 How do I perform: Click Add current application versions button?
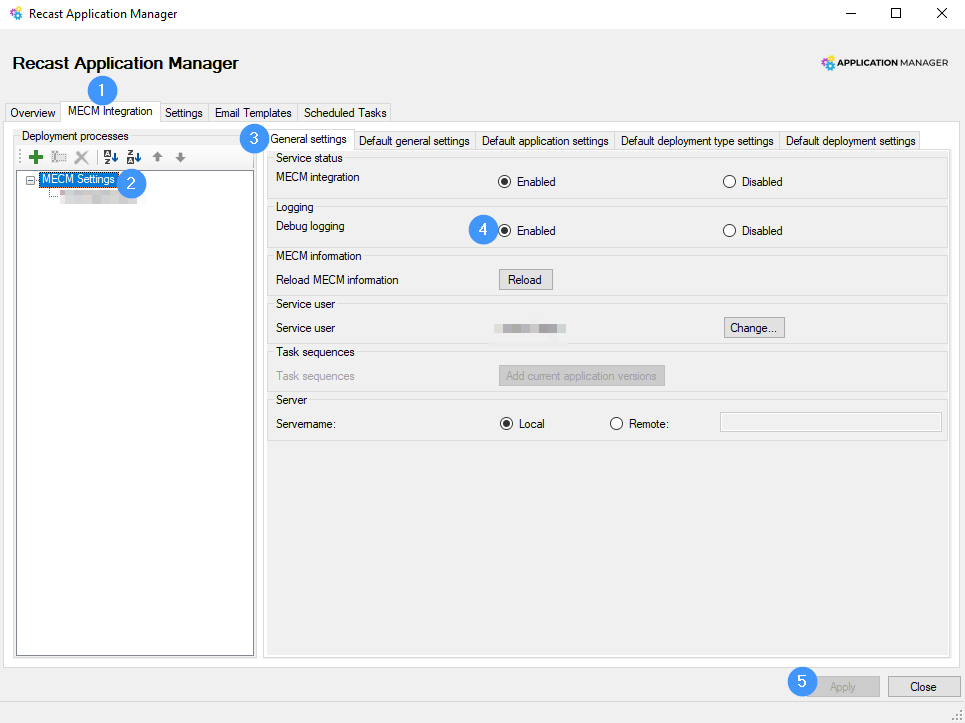pos(582,375)
